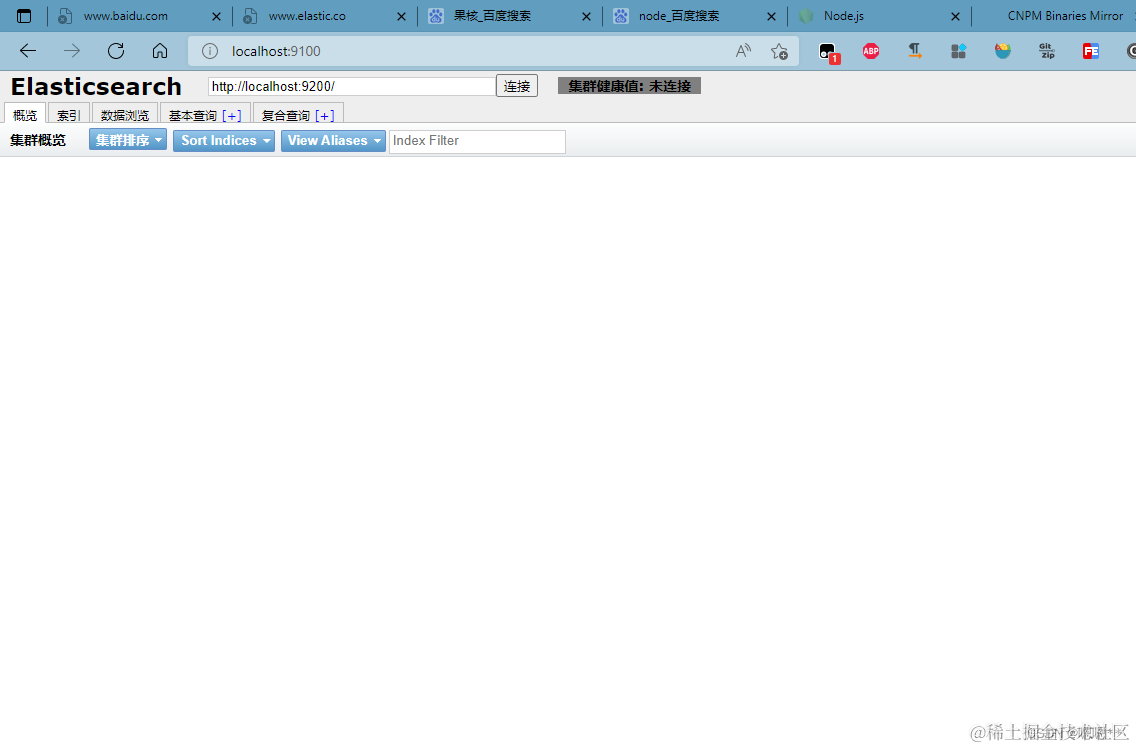The image size is (1136, 749).
Task: Open the 概览 overview tab
Action: click(x=25, y=115)
